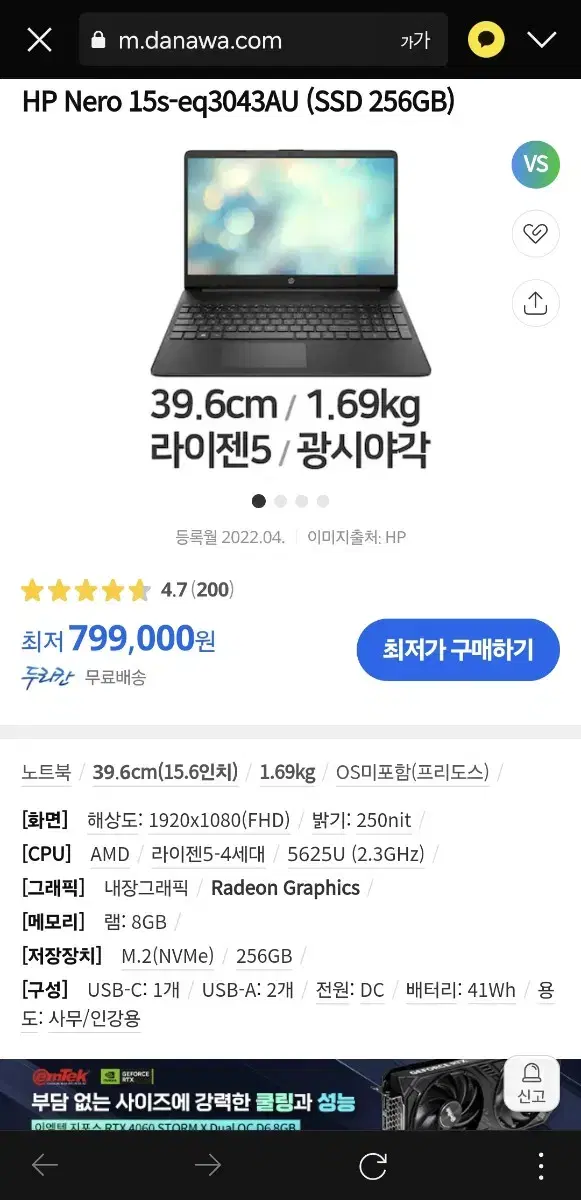Viewport: 581px width, 1200px height.
Task: Open the 256GB storage spec link
Action: 264,956
